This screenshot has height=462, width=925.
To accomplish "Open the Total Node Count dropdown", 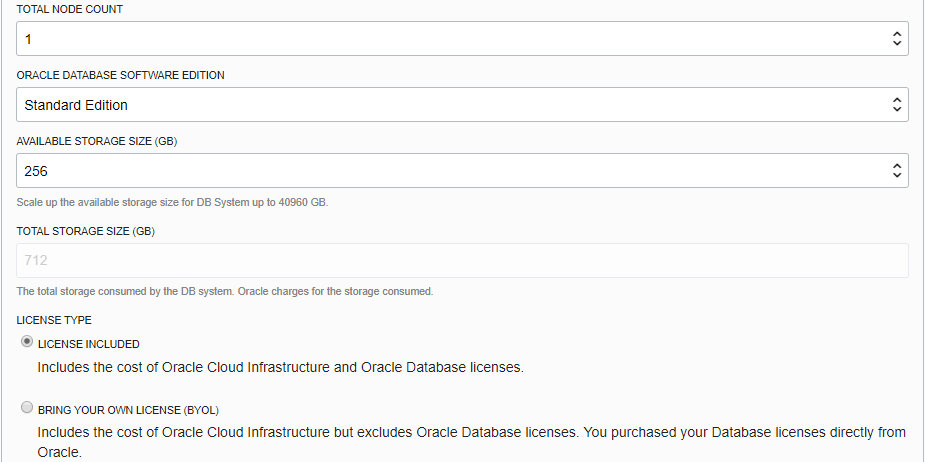I will tap(462, 39).
